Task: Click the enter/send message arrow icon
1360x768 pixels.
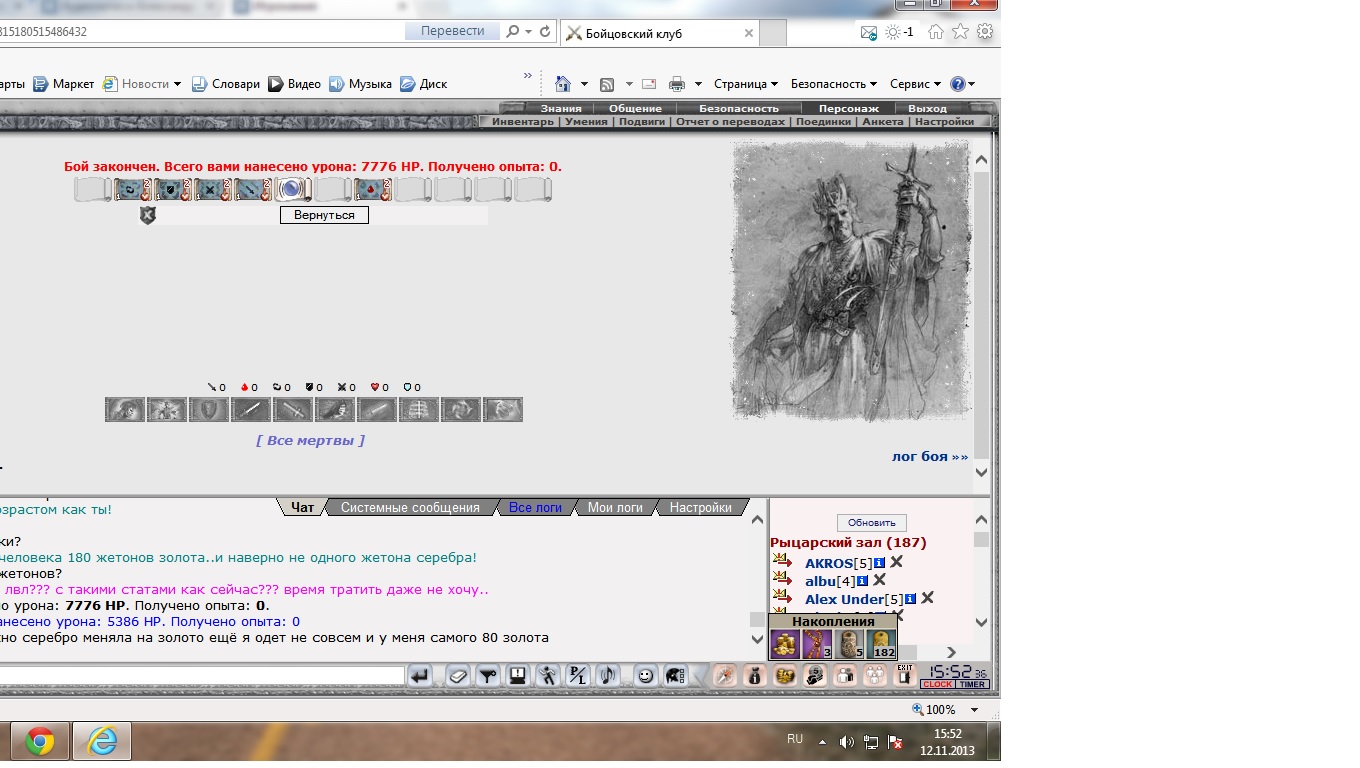Action: (420, 676)
